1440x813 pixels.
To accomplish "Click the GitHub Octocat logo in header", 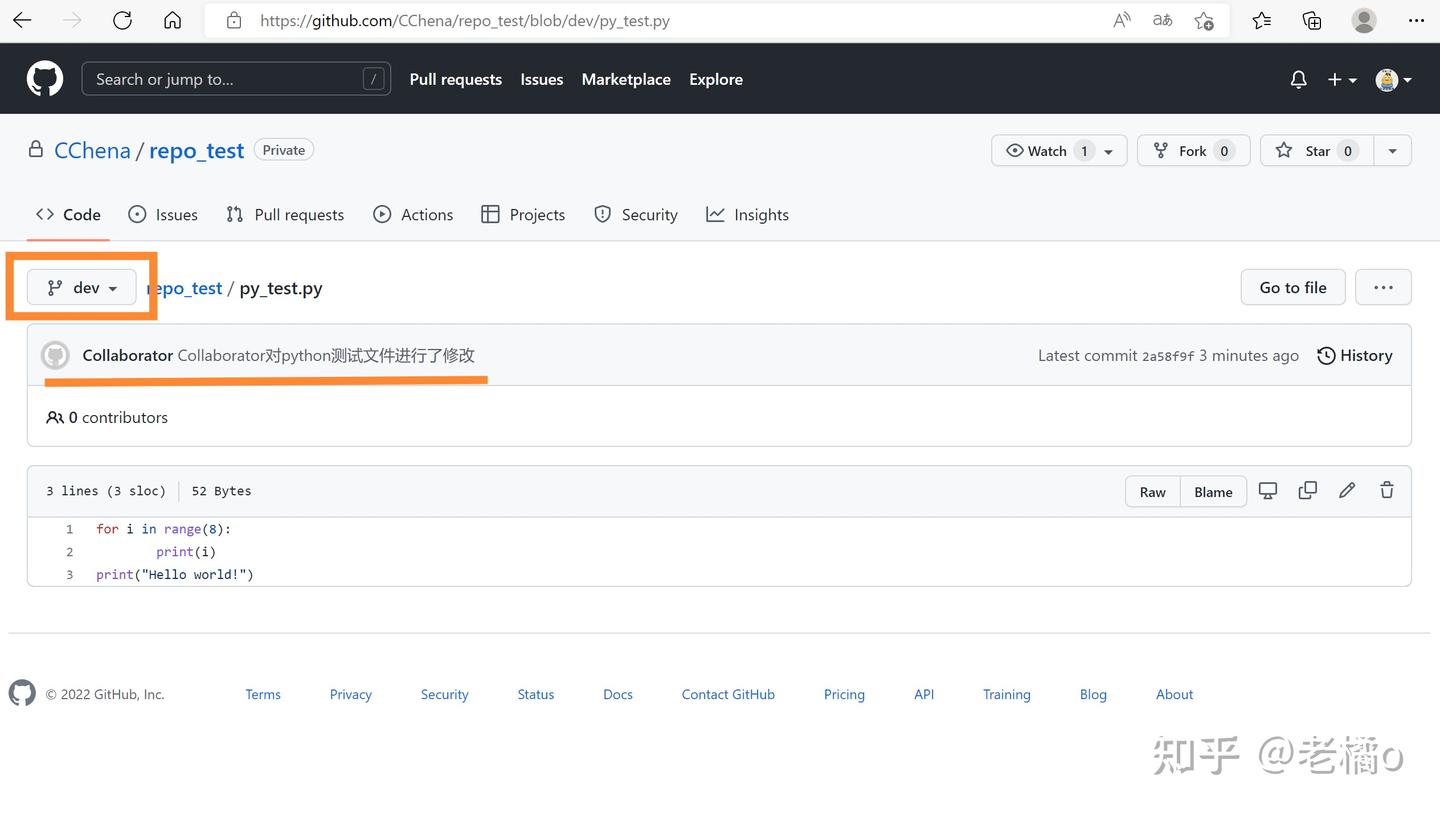I will [x=45, y=79].
